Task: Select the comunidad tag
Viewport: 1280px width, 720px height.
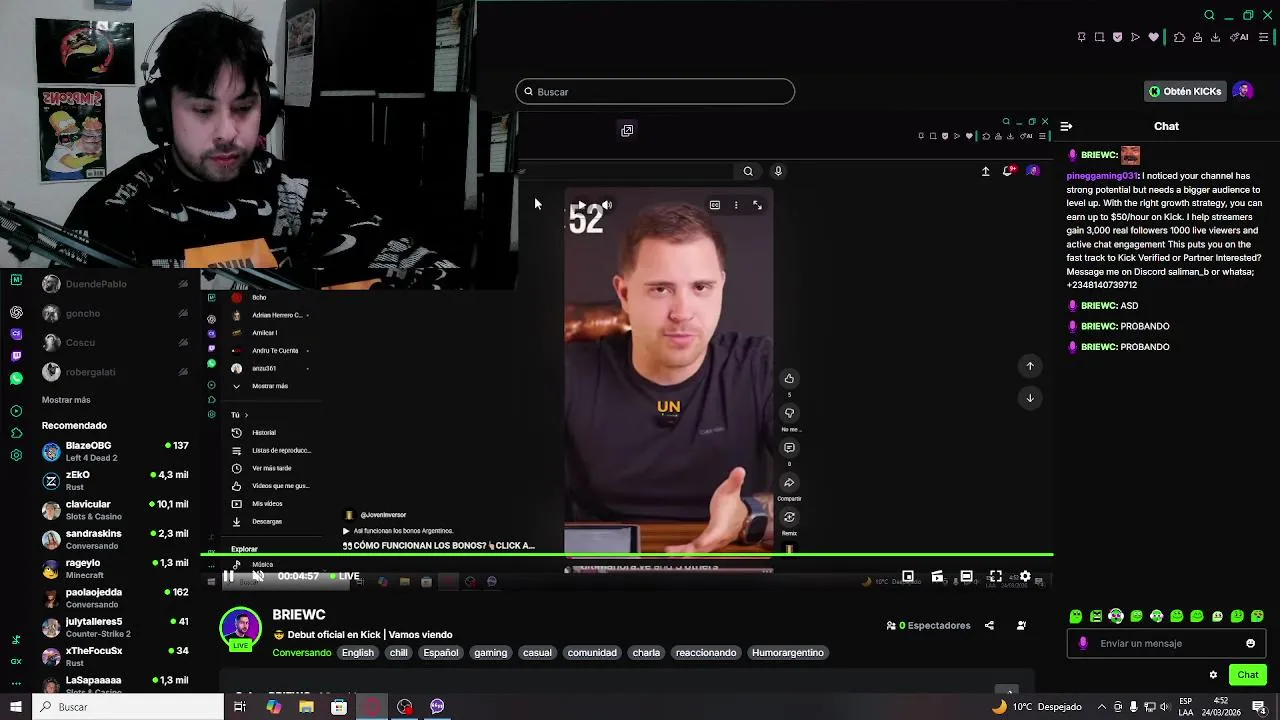Action: (592, 653)
